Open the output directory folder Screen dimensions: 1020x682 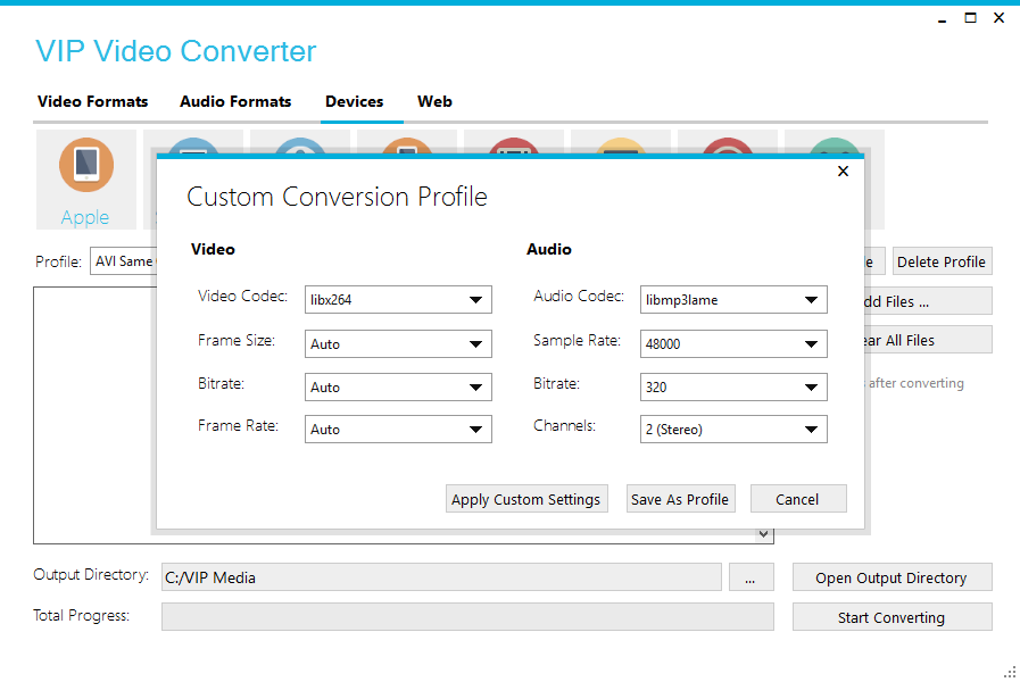pyautogui.click(x=892, y=578)
